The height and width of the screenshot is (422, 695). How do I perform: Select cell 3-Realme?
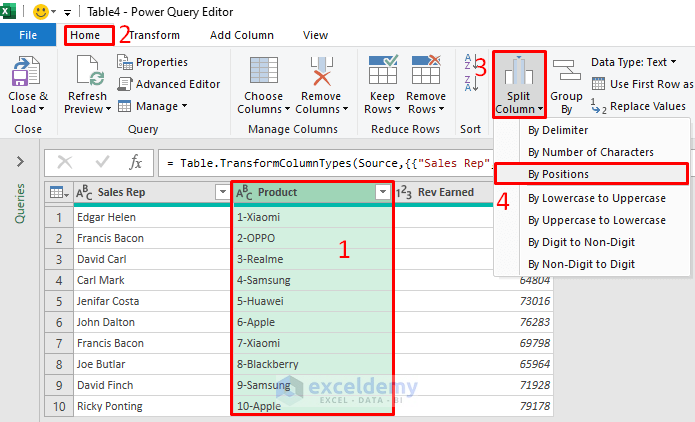pos(312,259)
